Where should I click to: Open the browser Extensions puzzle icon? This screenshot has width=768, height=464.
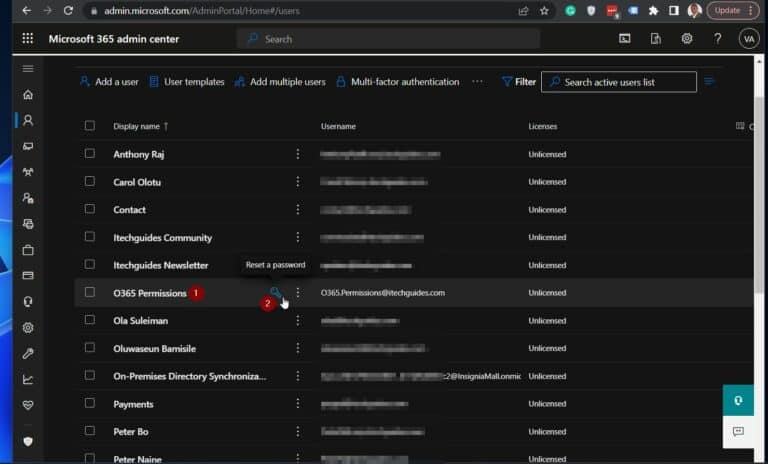(653, 10)
